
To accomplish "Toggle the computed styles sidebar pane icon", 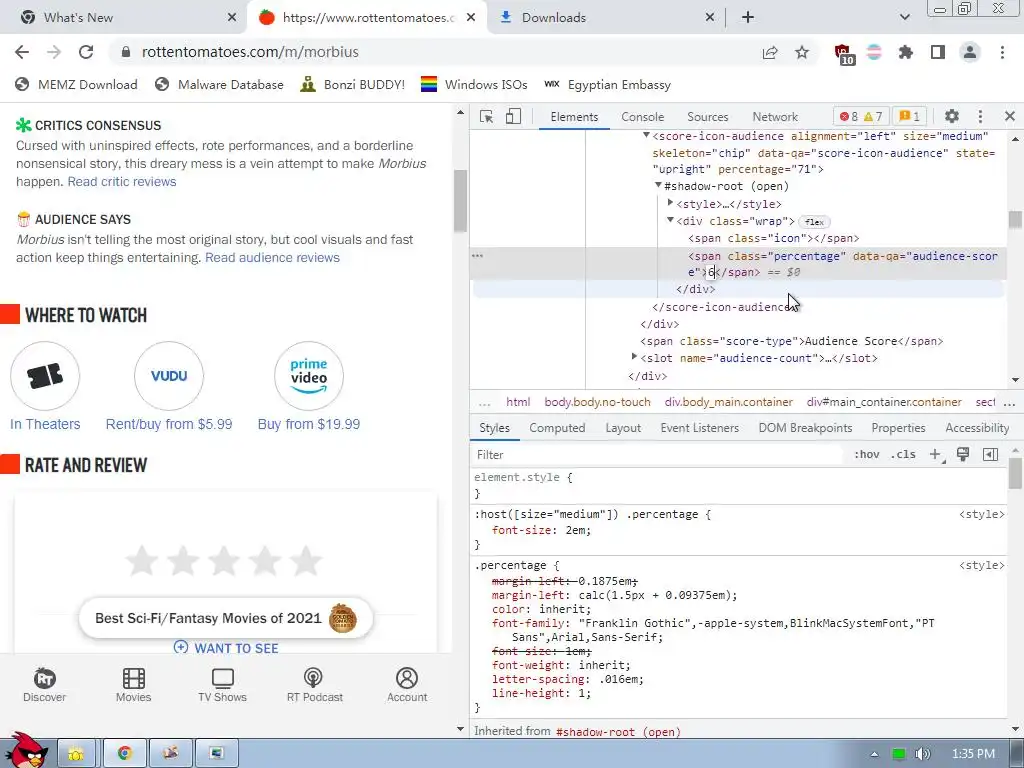I will pyautogui.click(x=990, y=455).
